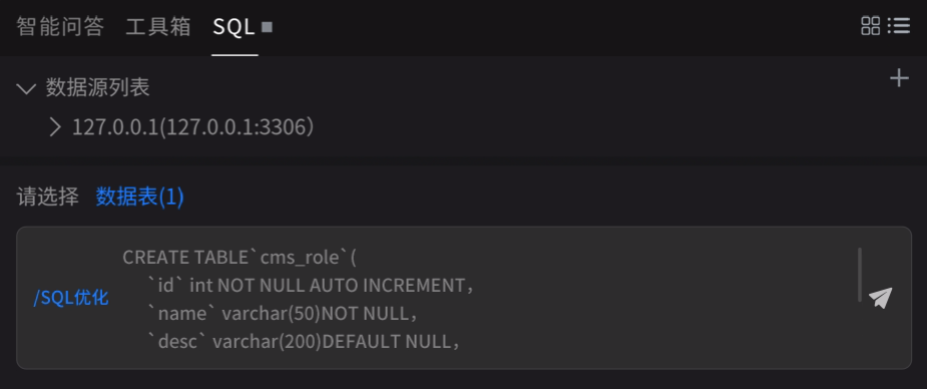
Task: Click the input box scrollbar handle
Action: click(860, 275)
